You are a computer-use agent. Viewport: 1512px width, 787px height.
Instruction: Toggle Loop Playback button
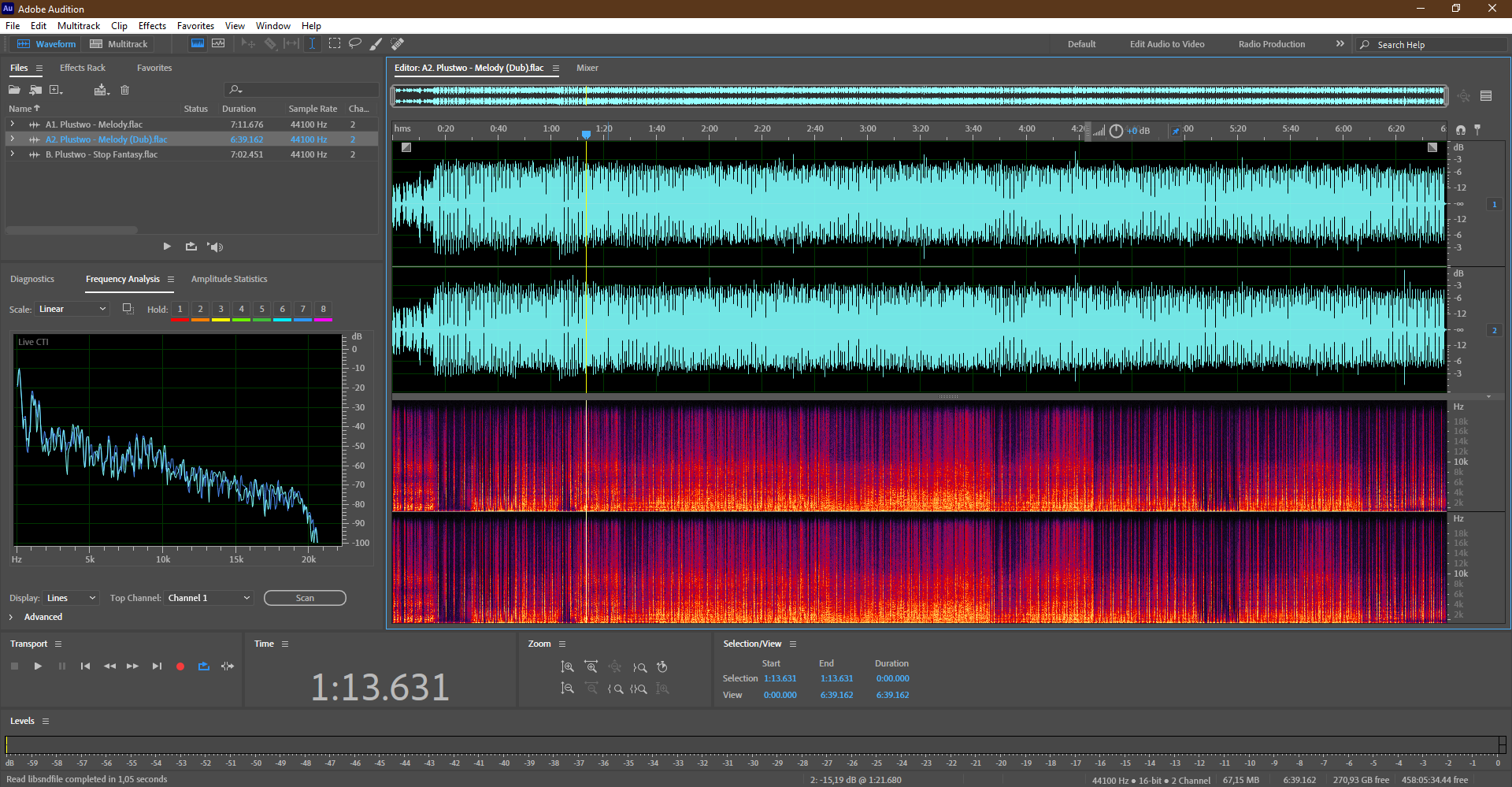tap(204, 666)
